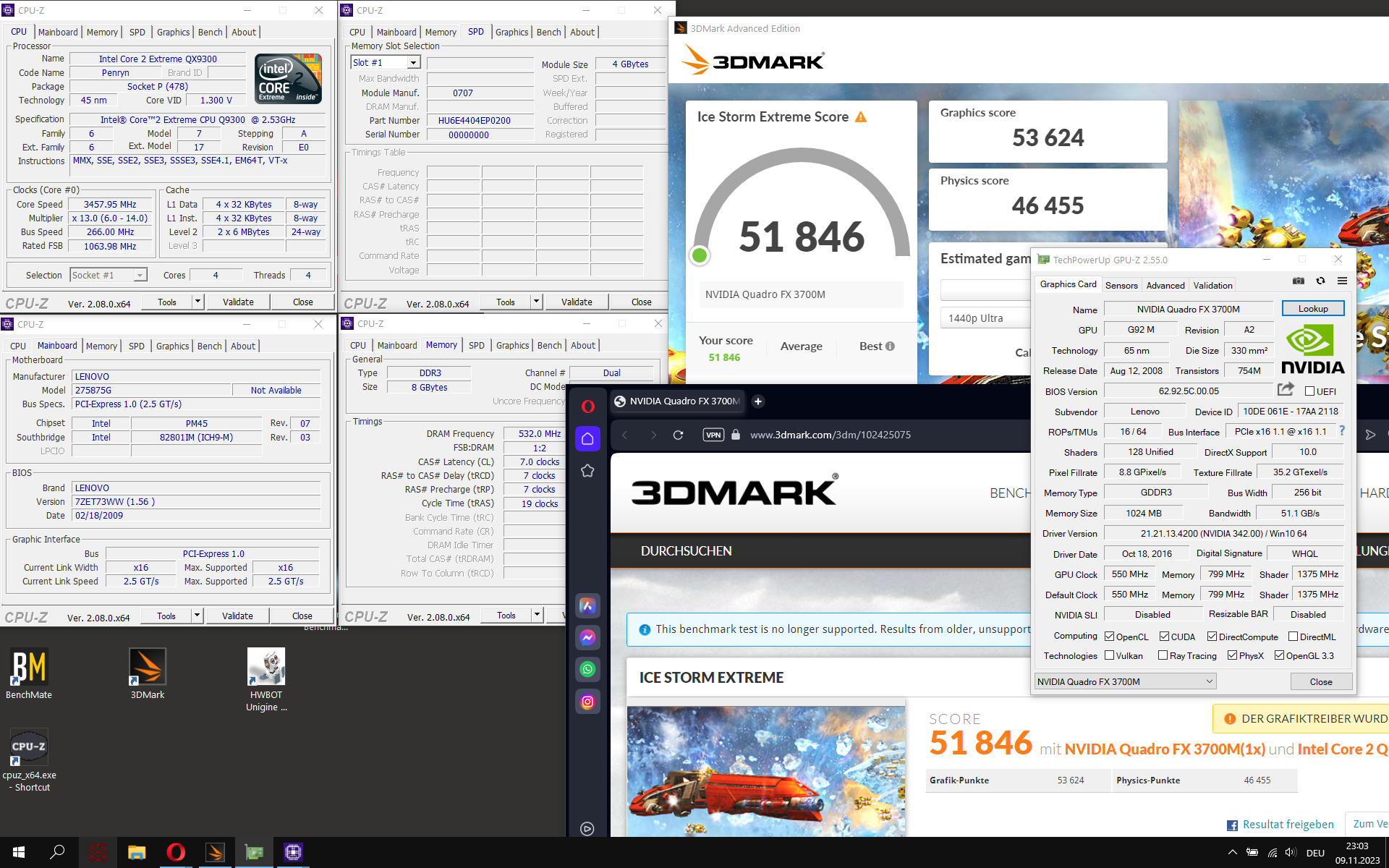Click the warning triangle next to Ice Storm score
This screenshot has height=868, width=1389.
861,117
